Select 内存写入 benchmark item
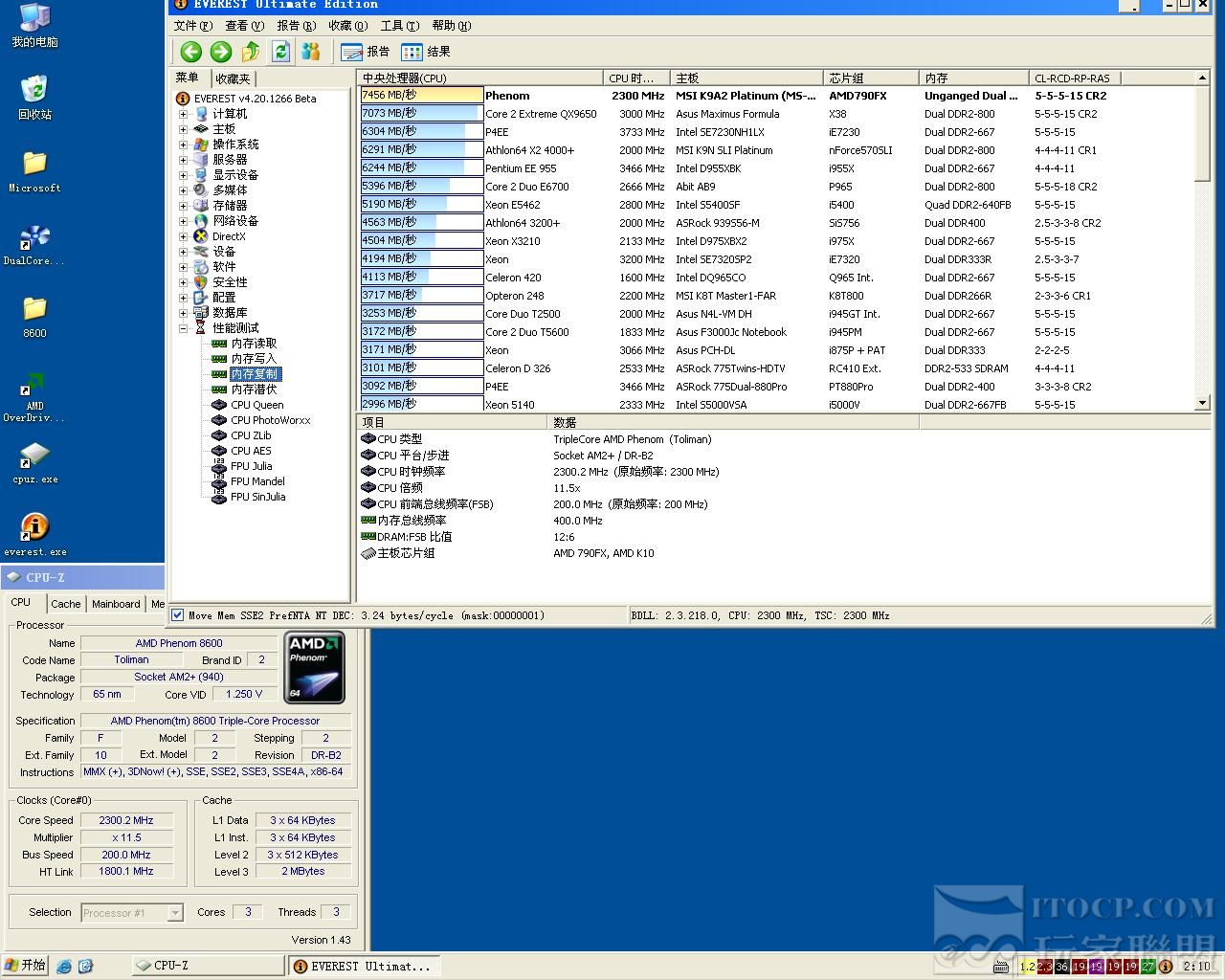 coord(254,359)
